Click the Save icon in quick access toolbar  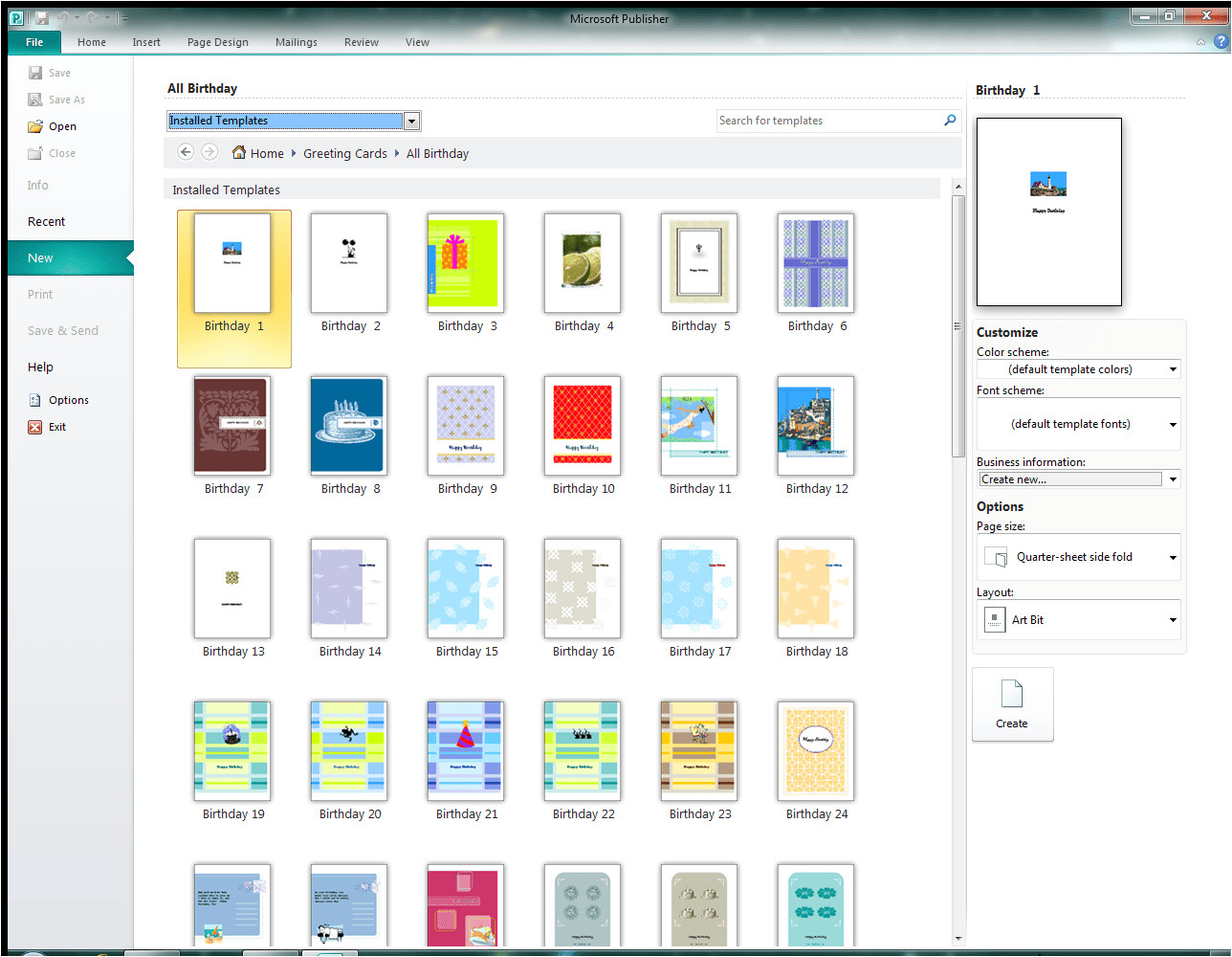point(41,18)
